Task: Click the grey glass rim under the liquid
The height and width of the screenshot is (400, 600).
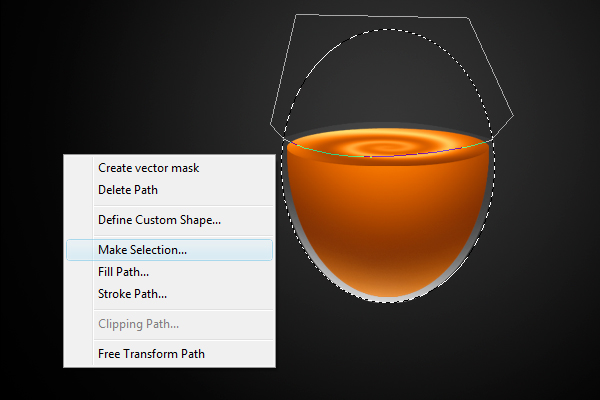Action: coord(387,299)
